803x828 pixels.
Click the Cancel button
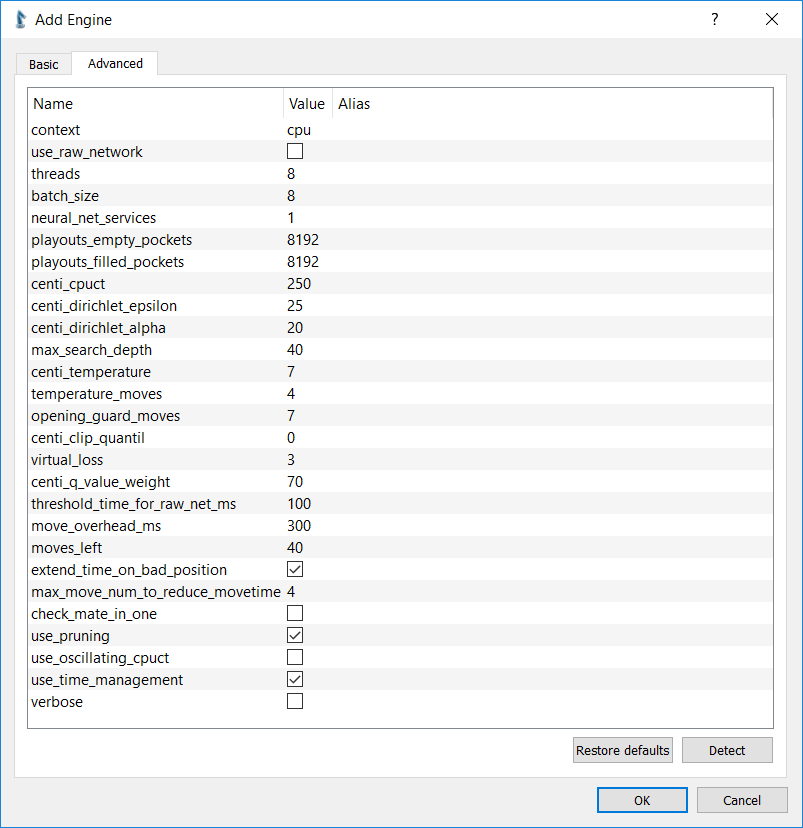[x=742, y=801]
